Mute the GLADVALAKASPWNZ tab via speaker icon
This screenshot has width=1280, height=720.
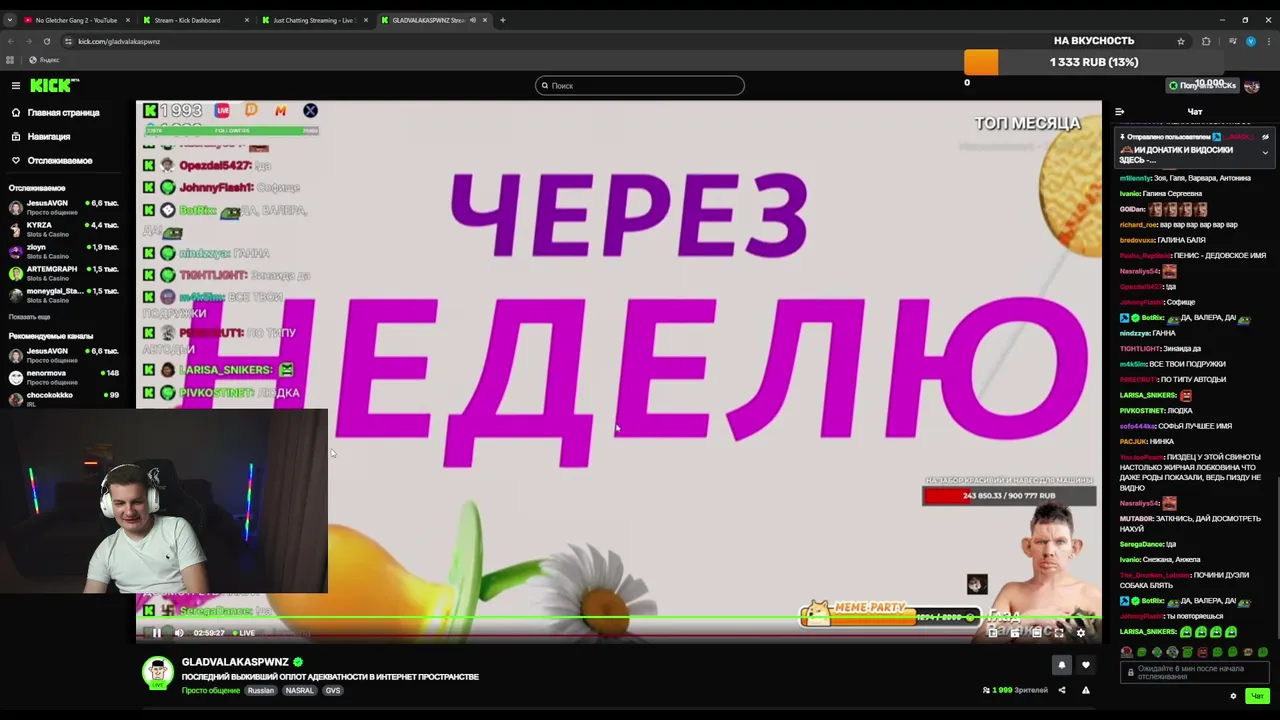click(473, 20)
